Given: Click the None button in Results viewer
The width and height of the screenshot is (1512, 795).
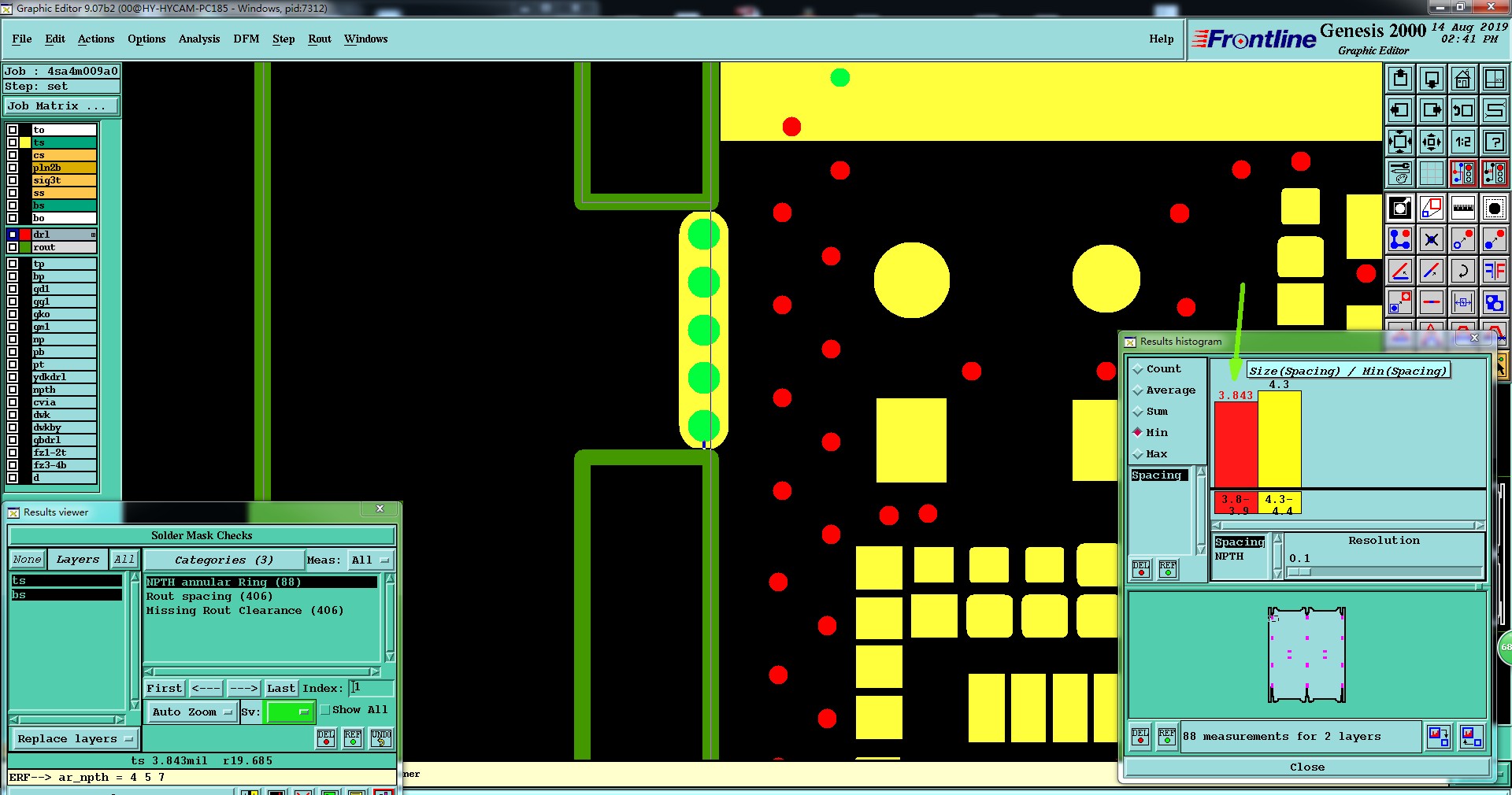Looking at the screenshot, I should (x=27, y=560).
